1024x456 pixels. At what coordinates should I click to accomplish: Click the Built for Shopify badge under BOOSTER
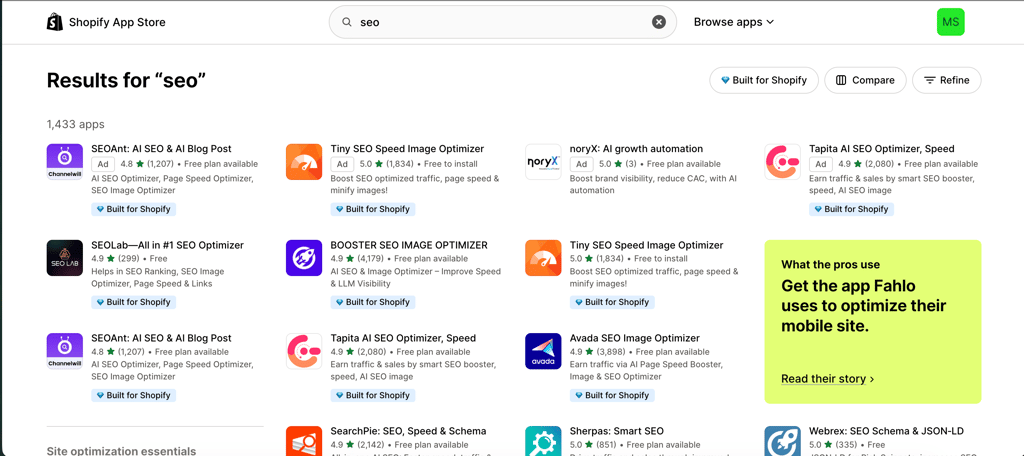click(373, 302)
